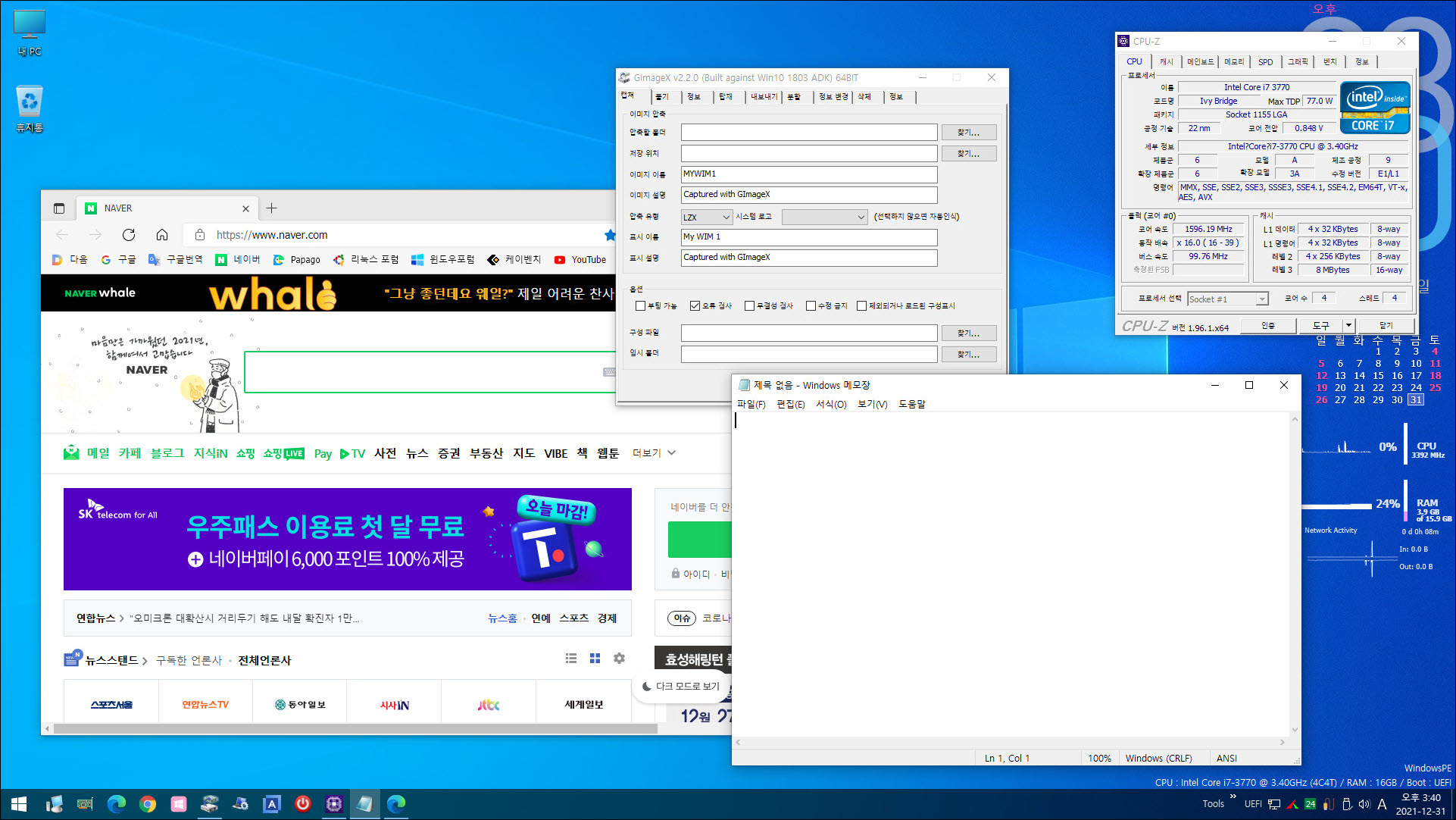Open GImageX disk icon on taskbar
Screen dimensions: 1456x820
tap(210, 804)
